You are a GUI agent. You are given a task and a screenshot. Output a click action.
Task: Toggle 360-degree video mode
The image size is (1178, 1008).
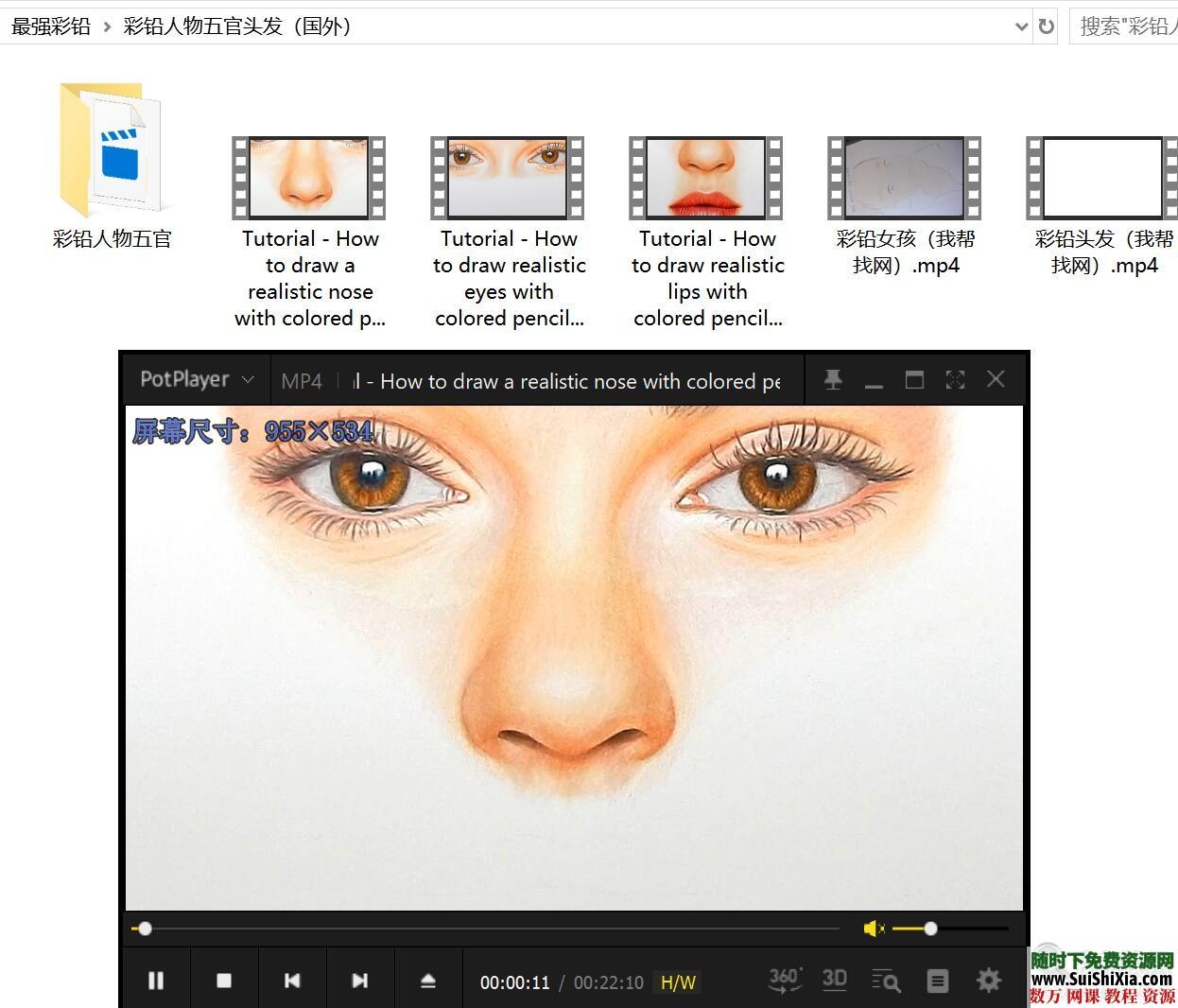pyautogui.click(x=785, y=980)
